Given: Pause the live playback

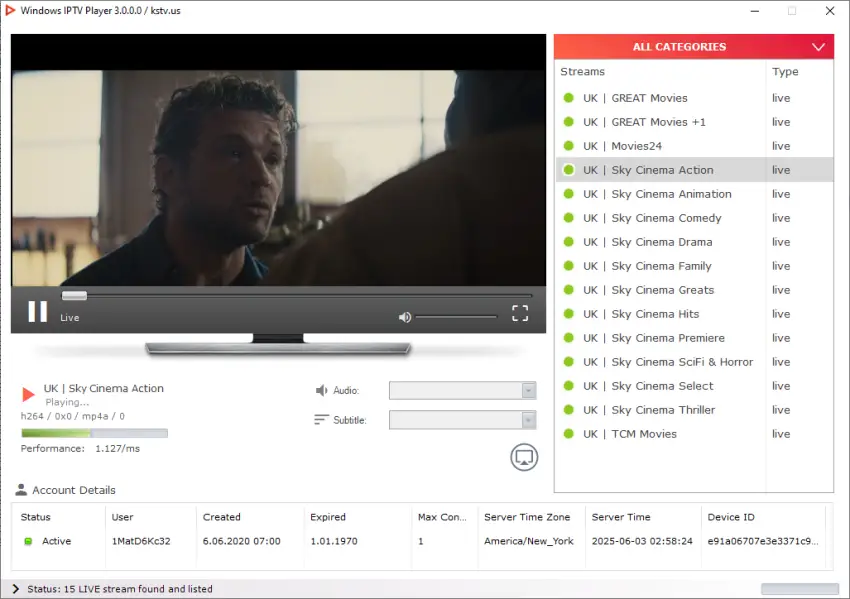Looking at the screenshot, I should (37, 312).
